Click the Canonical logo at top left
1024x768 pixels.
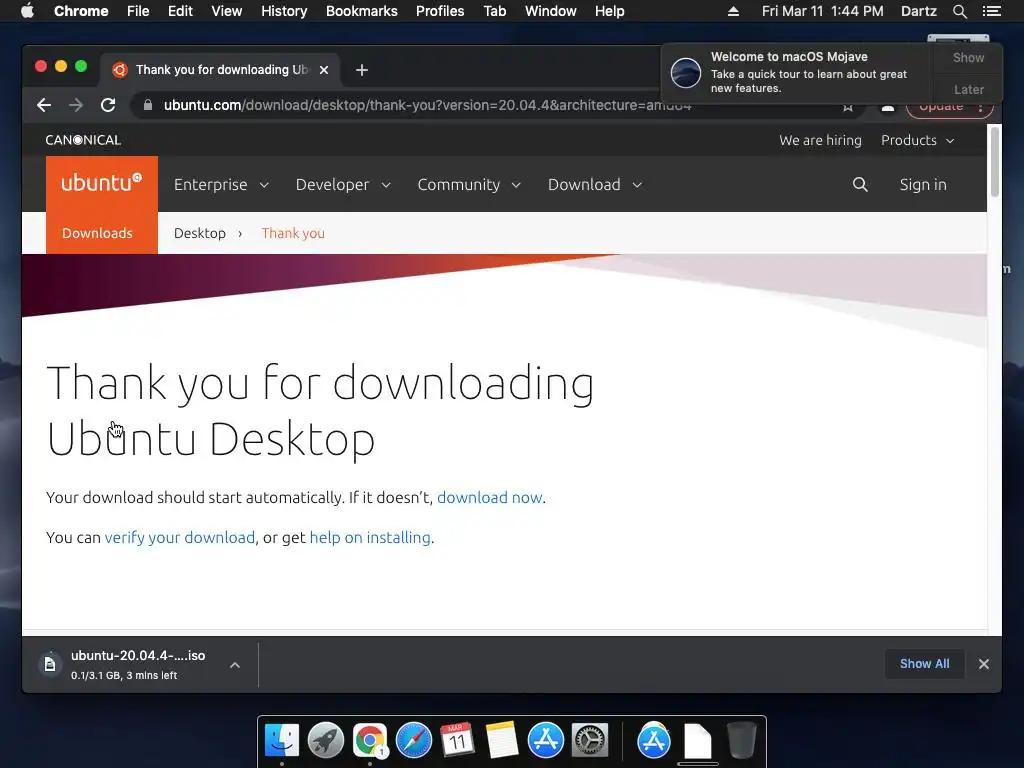tap(83, 140)
